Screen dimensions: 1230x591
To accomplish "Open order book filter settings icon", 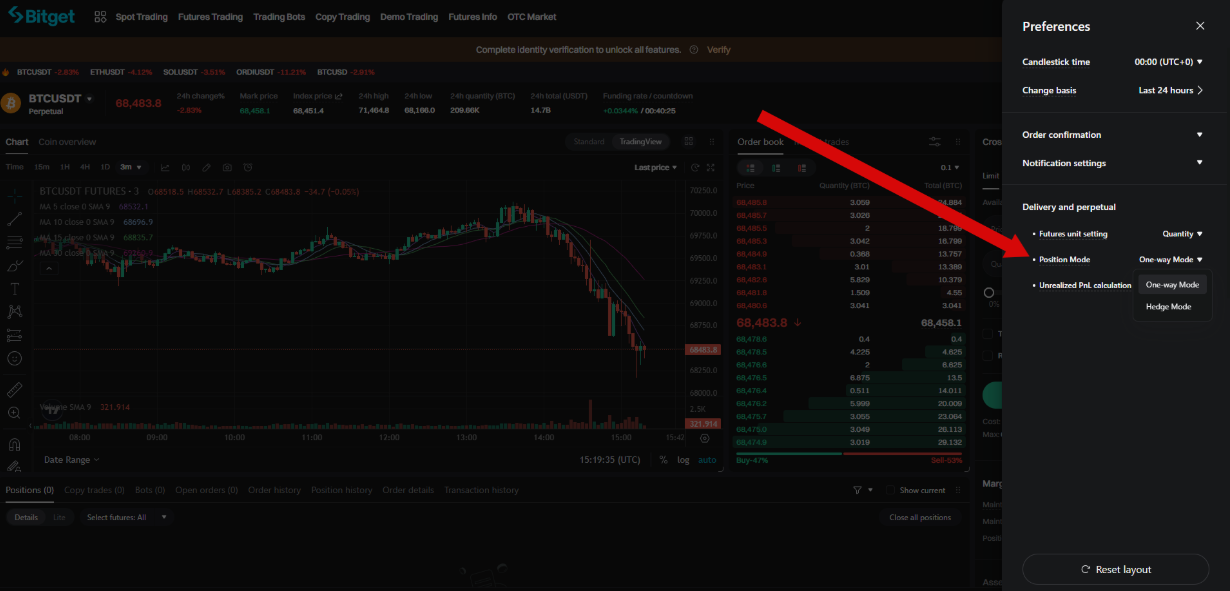I will click(x=935, y=142).
